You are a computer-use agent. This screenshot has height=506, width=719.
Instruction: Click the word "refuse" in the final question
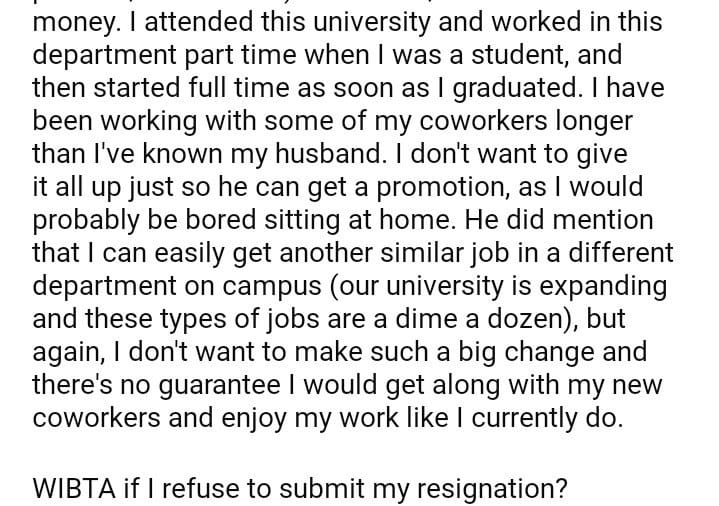pyautogui.click(x=207, y=492)
